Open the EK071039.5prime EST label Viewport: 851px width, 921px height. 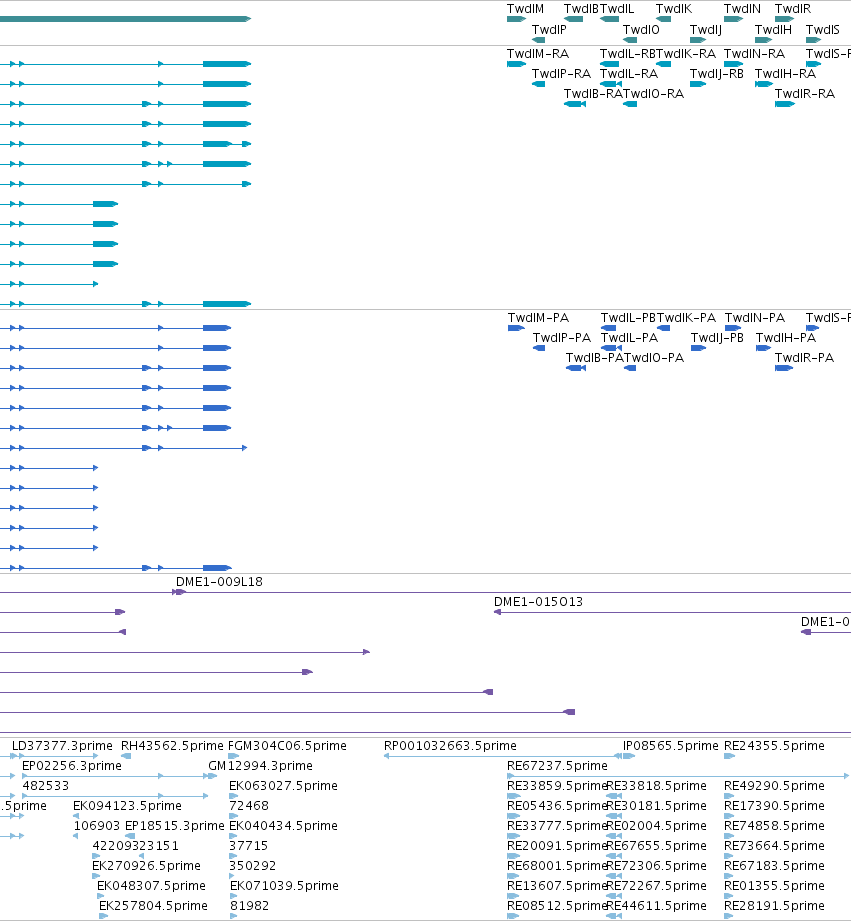(x=284, y=885)
